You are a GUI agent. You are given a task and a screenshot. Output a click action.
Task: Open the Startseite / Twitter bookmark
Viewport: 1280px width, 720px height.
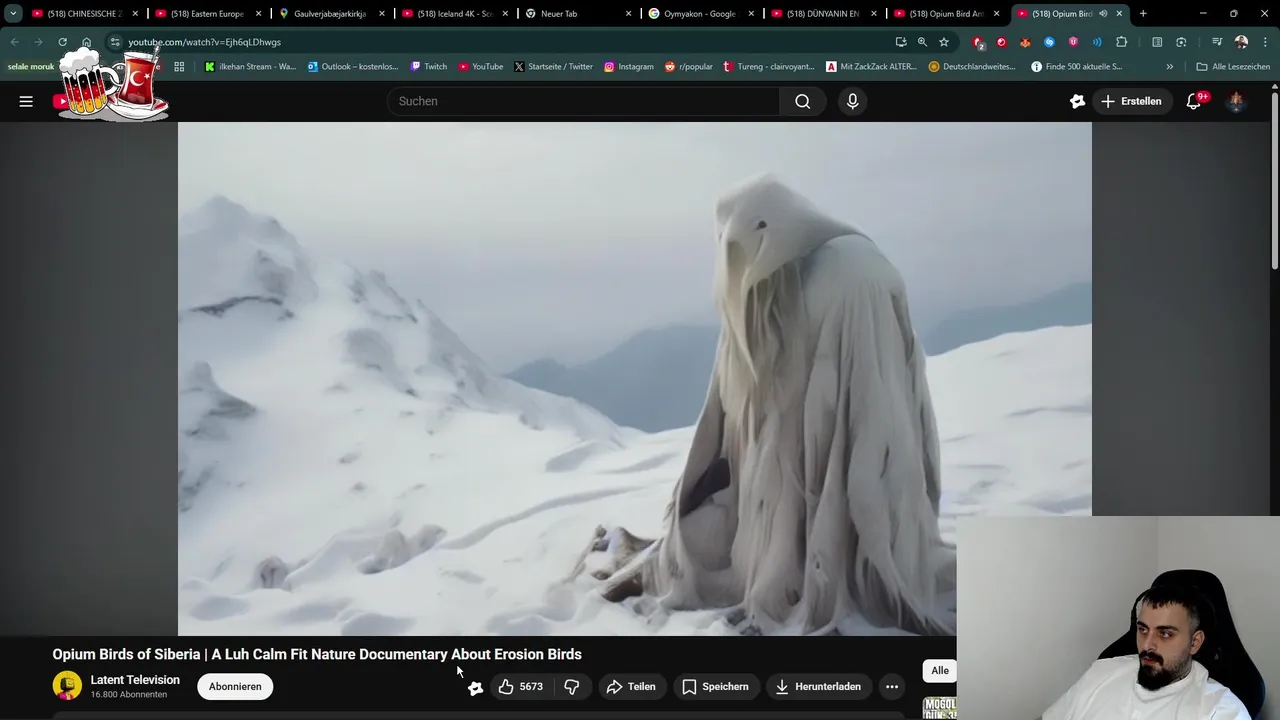(x=553, y=67)
